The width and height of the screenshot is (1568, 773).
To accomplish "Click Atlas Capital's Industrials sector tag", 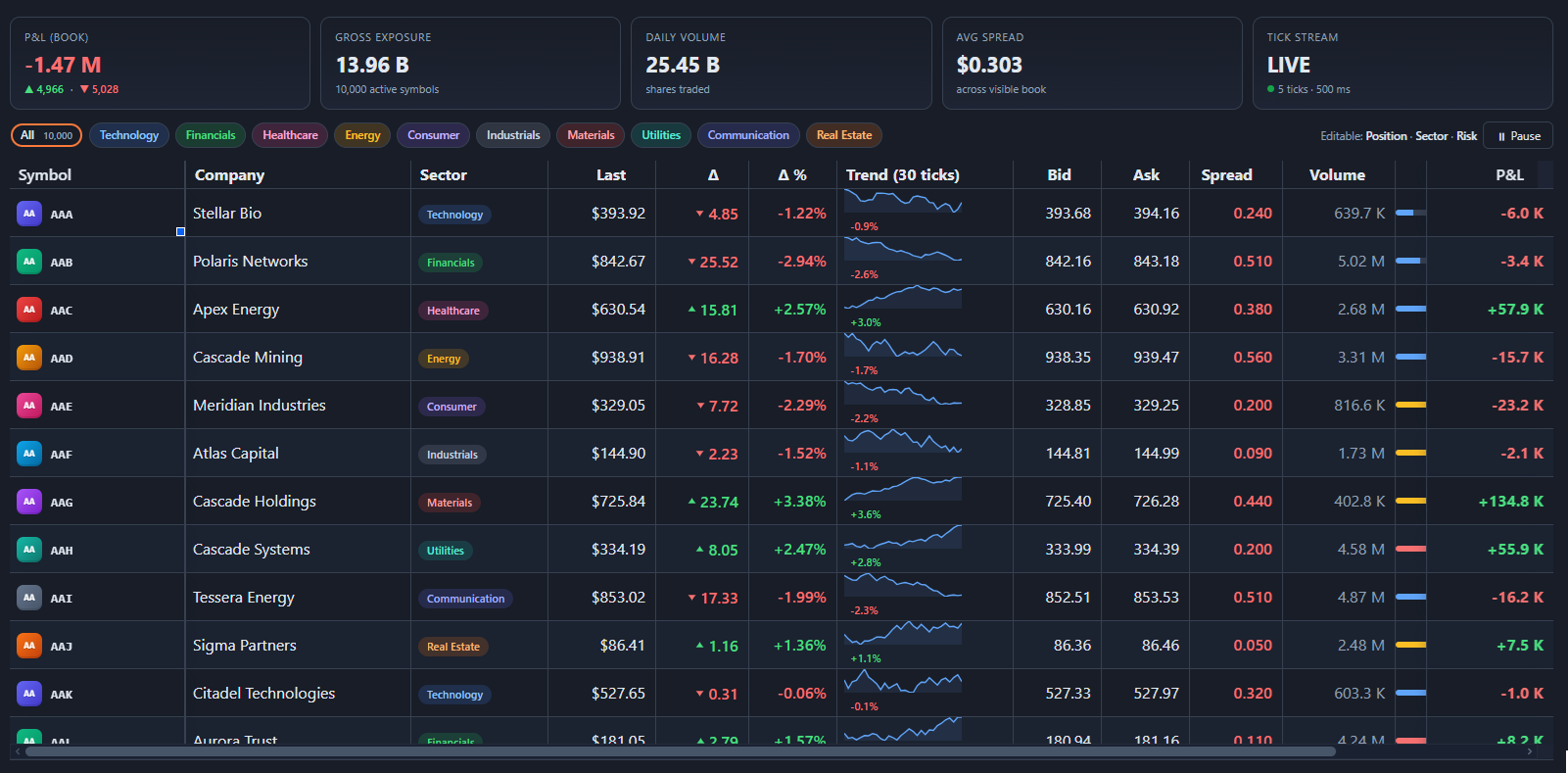I will 452,455.
